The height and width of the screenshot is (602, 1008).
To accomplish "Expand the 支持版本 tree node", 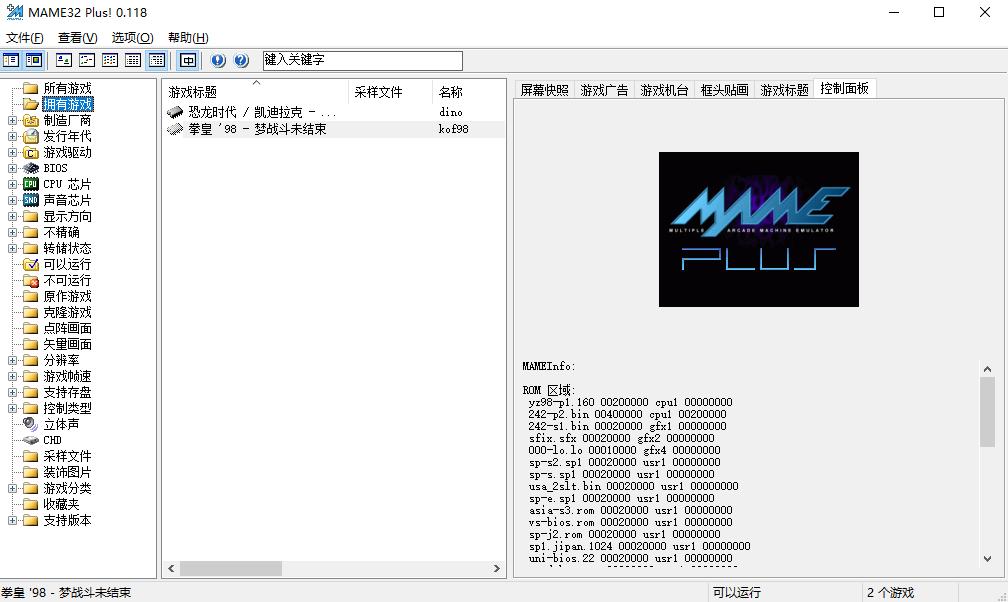I will 12,521.
